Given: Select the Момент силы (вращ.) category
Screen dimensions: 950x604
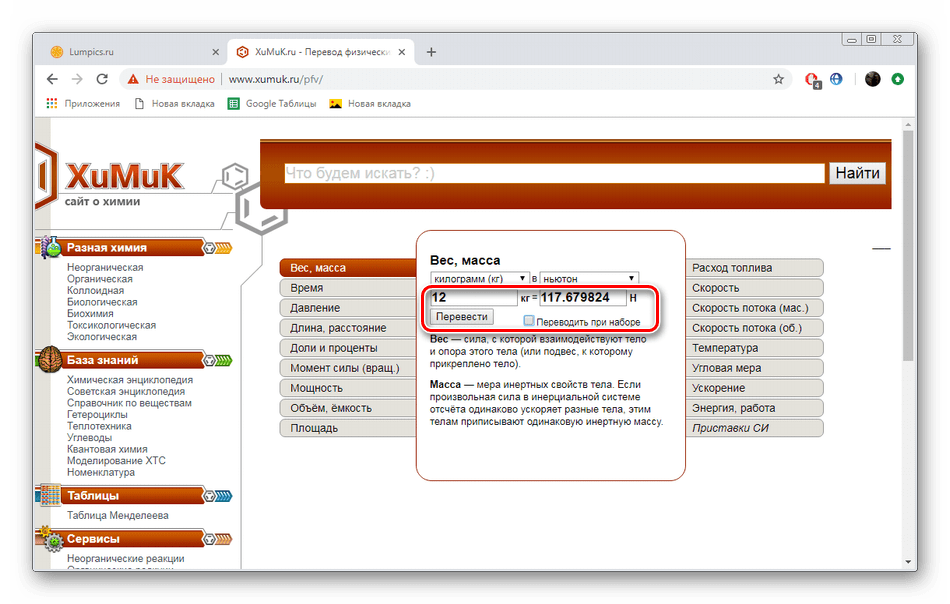Looking at the screenshot, I should (x=348, y=368).
